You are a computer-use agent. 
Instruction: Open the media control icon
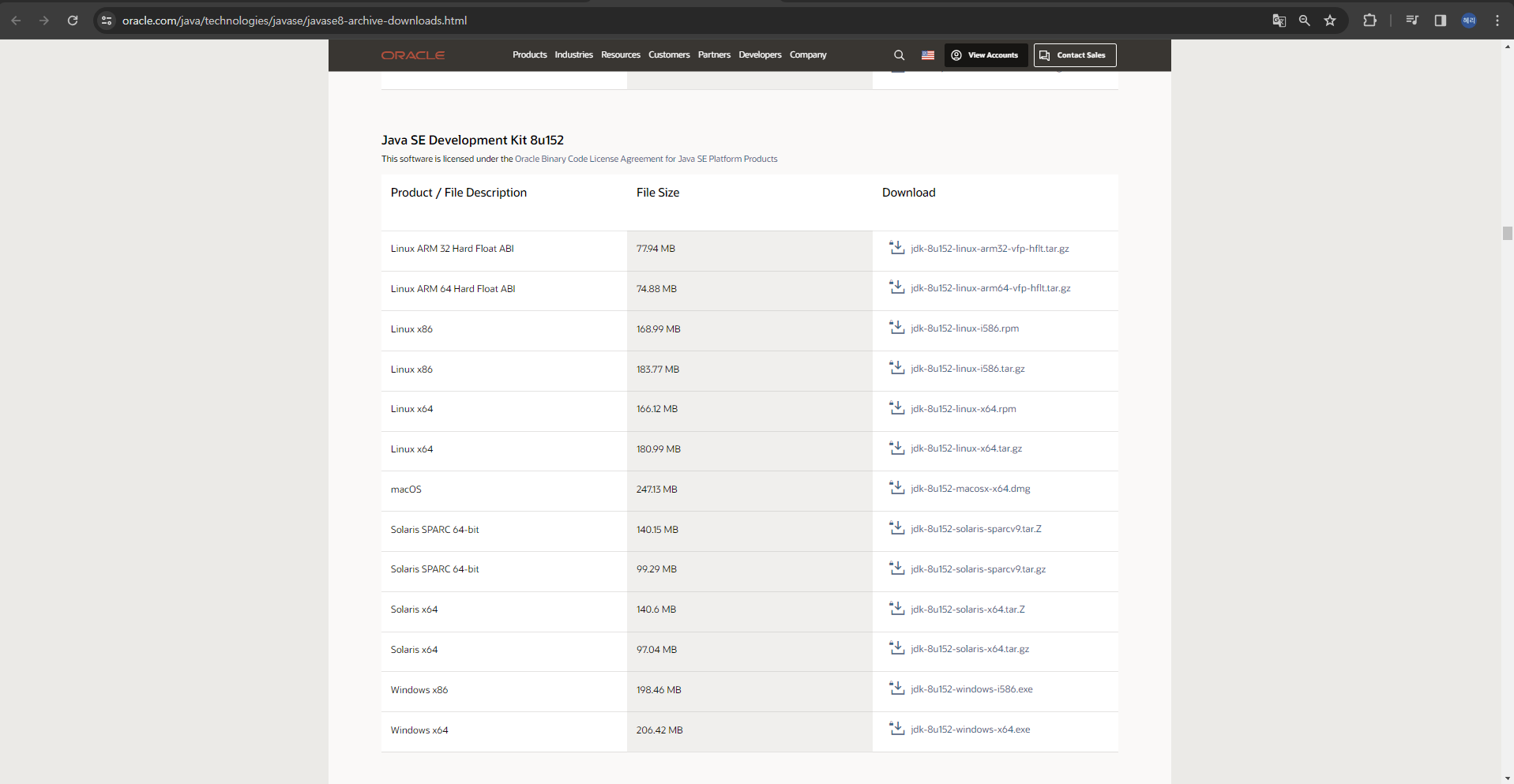pyautogui.click(x=1412, y=21)
